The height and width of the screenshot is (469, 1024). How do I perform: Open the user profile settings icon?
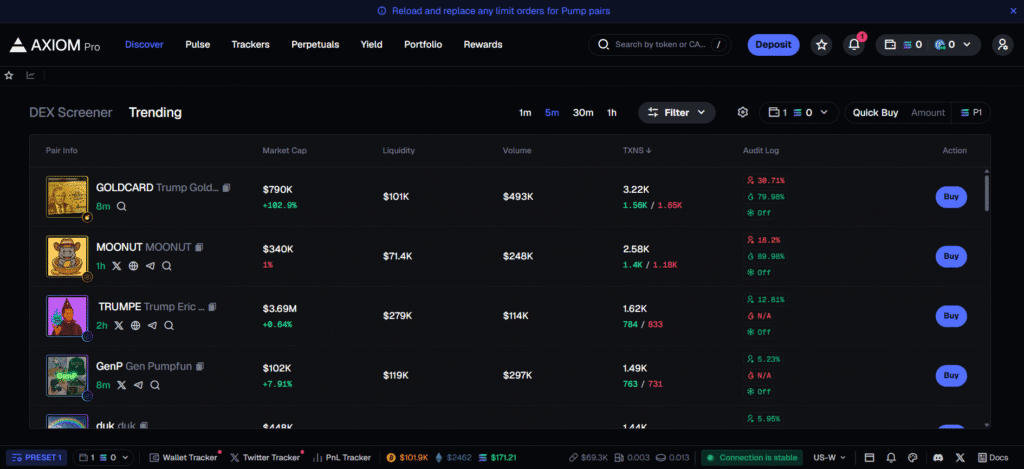tap(1002, 45)
